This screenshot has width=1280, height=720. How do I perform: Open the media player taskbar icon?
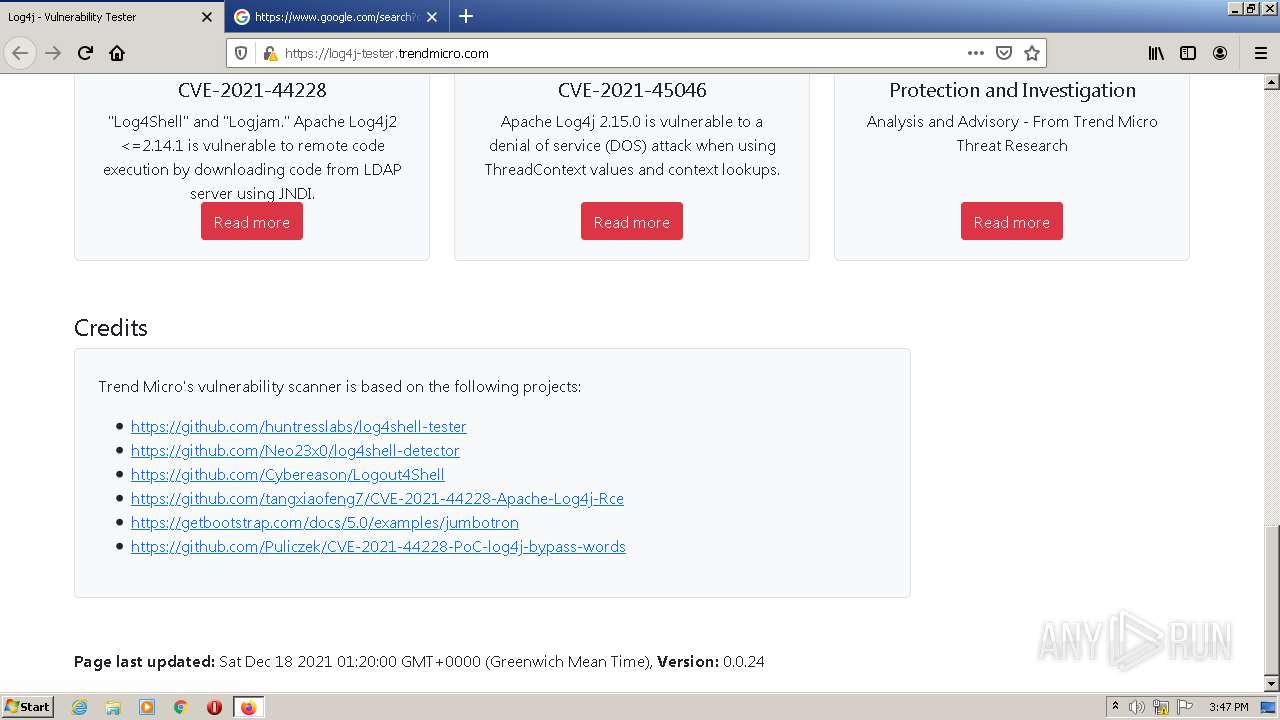pyautogui.click(x=147, y=707)
